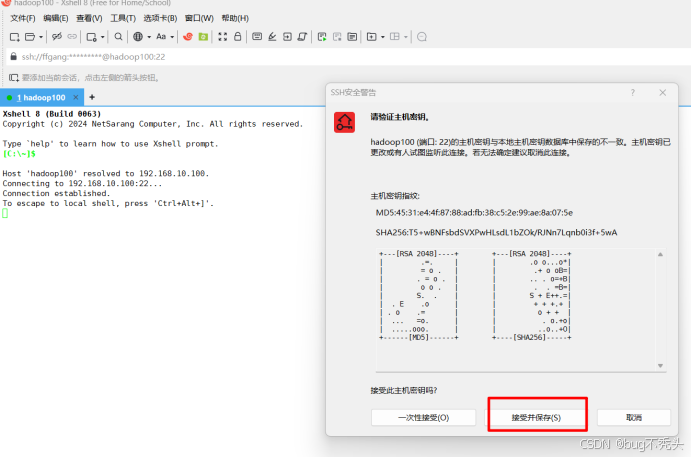Open the 窗口(W) menu

199,18
